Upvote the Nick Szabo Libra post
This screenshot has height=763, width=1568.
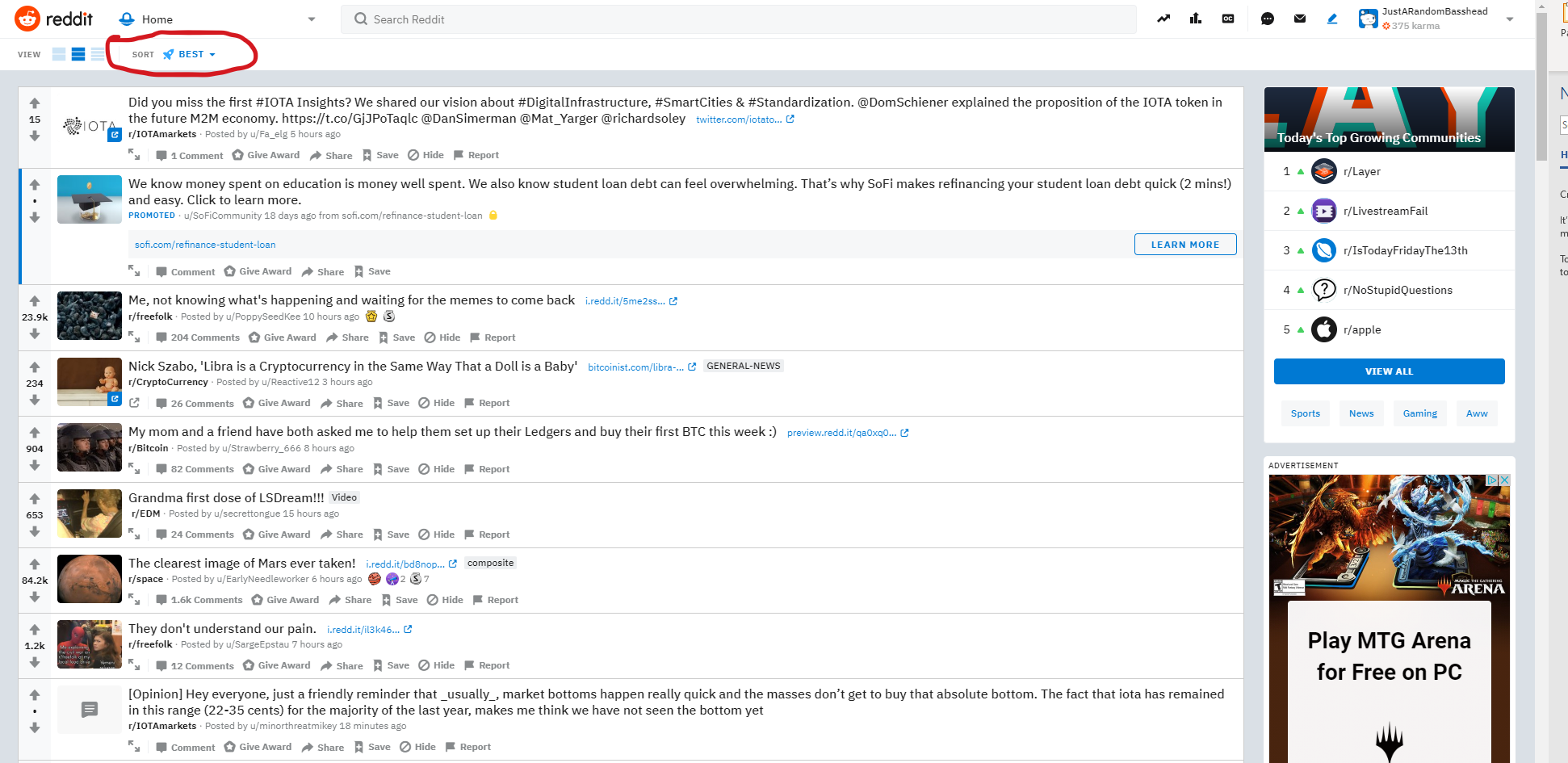point(35,367)
